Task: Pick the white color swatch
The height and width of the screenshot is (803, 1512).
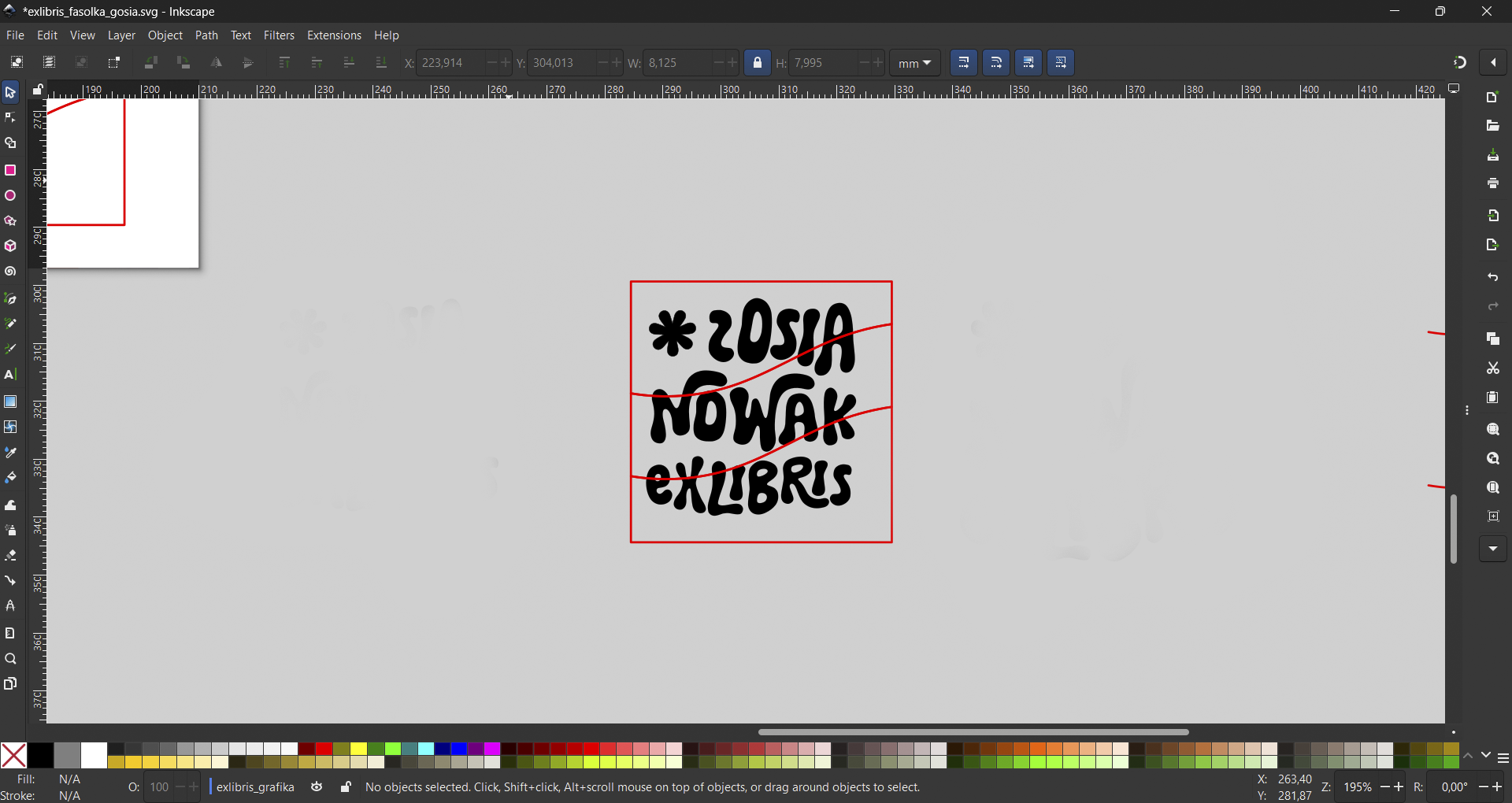Action: point(94,756)
